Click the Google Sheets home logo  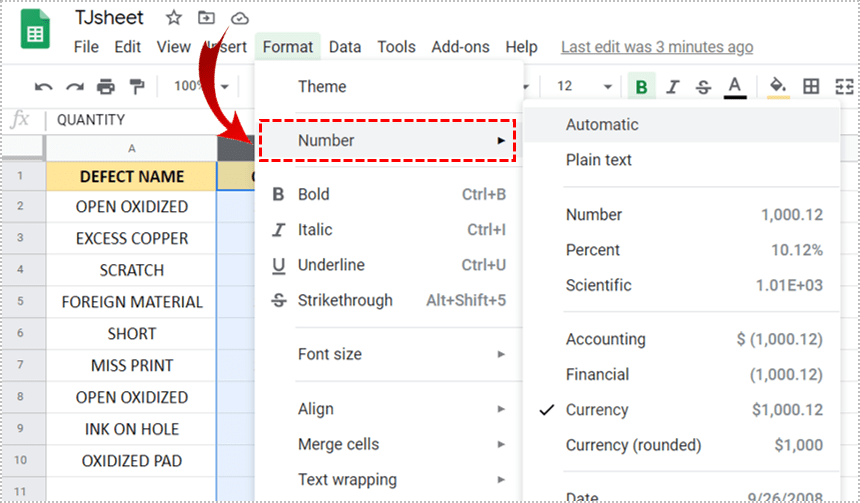pyautogui.click(x=36, y=32)
